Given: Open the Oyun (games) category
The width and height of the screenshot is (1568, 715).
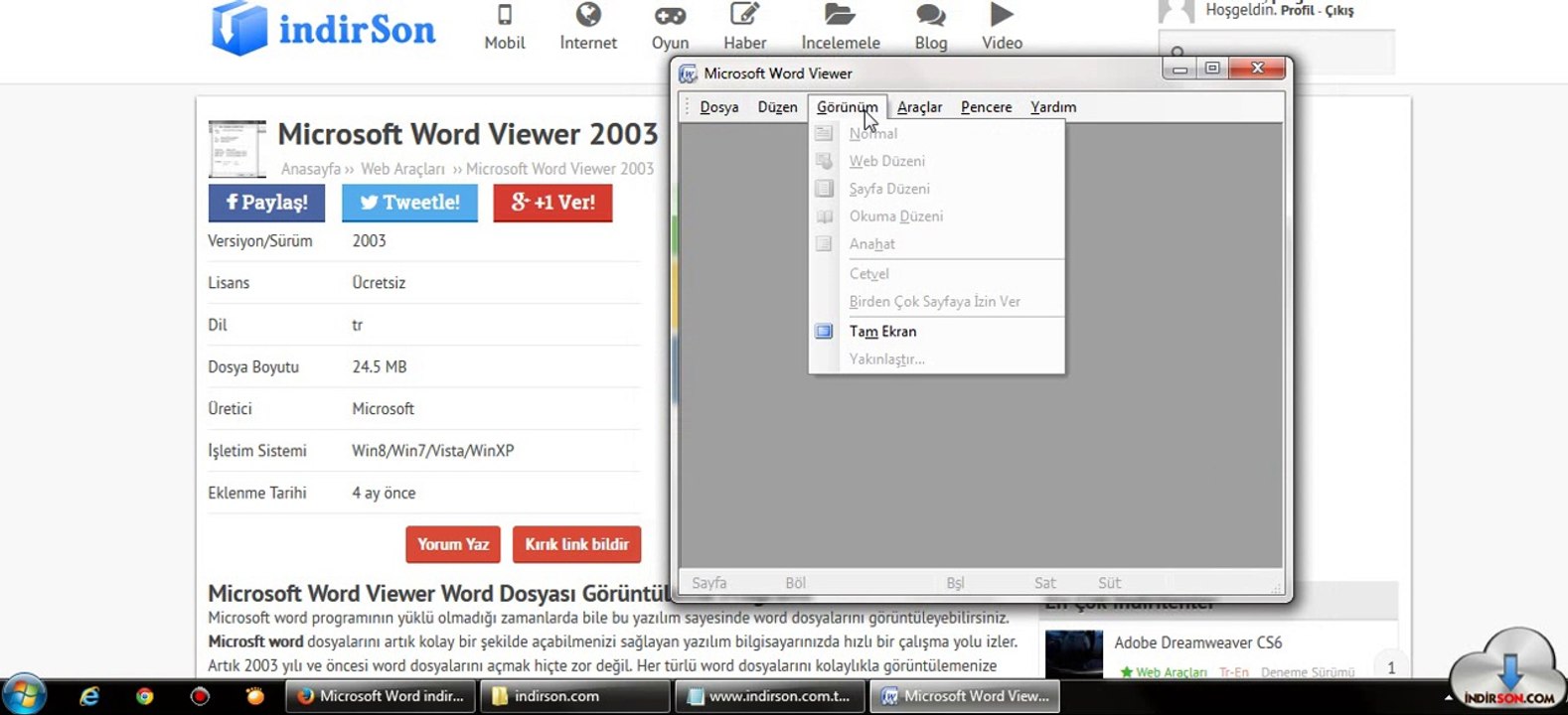Looking at the screenshot, I should (x=670, y=28).
